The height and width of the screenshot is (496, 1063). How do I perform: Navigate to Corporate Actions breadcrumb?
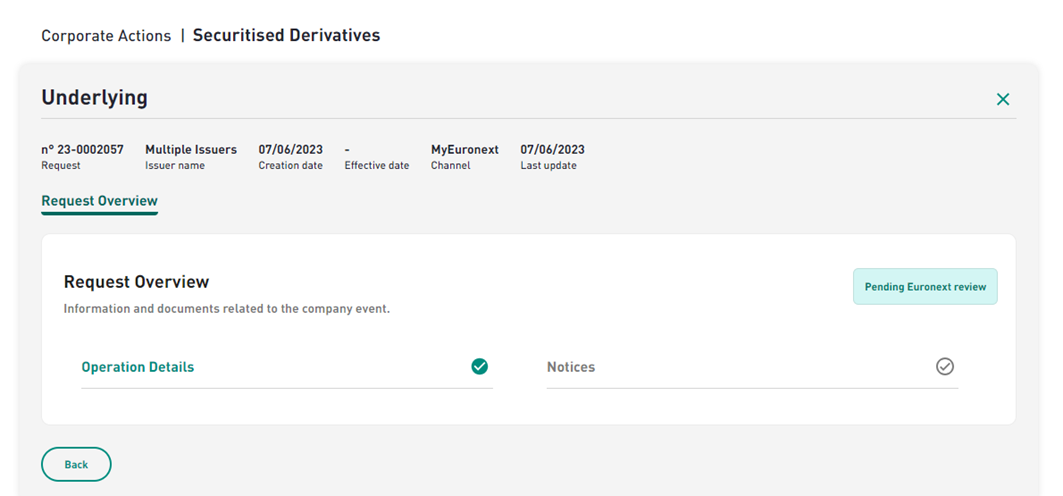[106, 36]
